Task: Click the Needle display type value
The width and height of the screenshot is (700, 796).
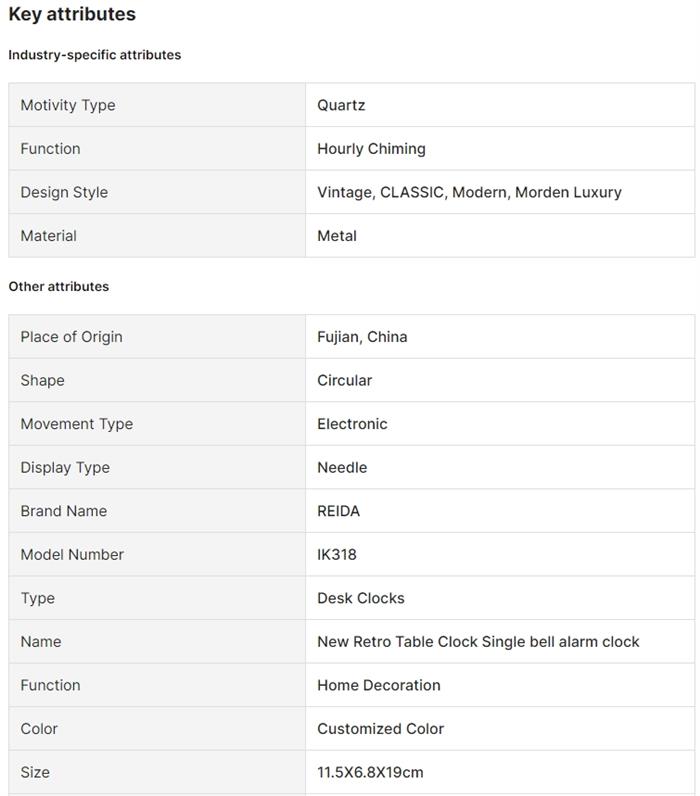Action: [342, 468]
